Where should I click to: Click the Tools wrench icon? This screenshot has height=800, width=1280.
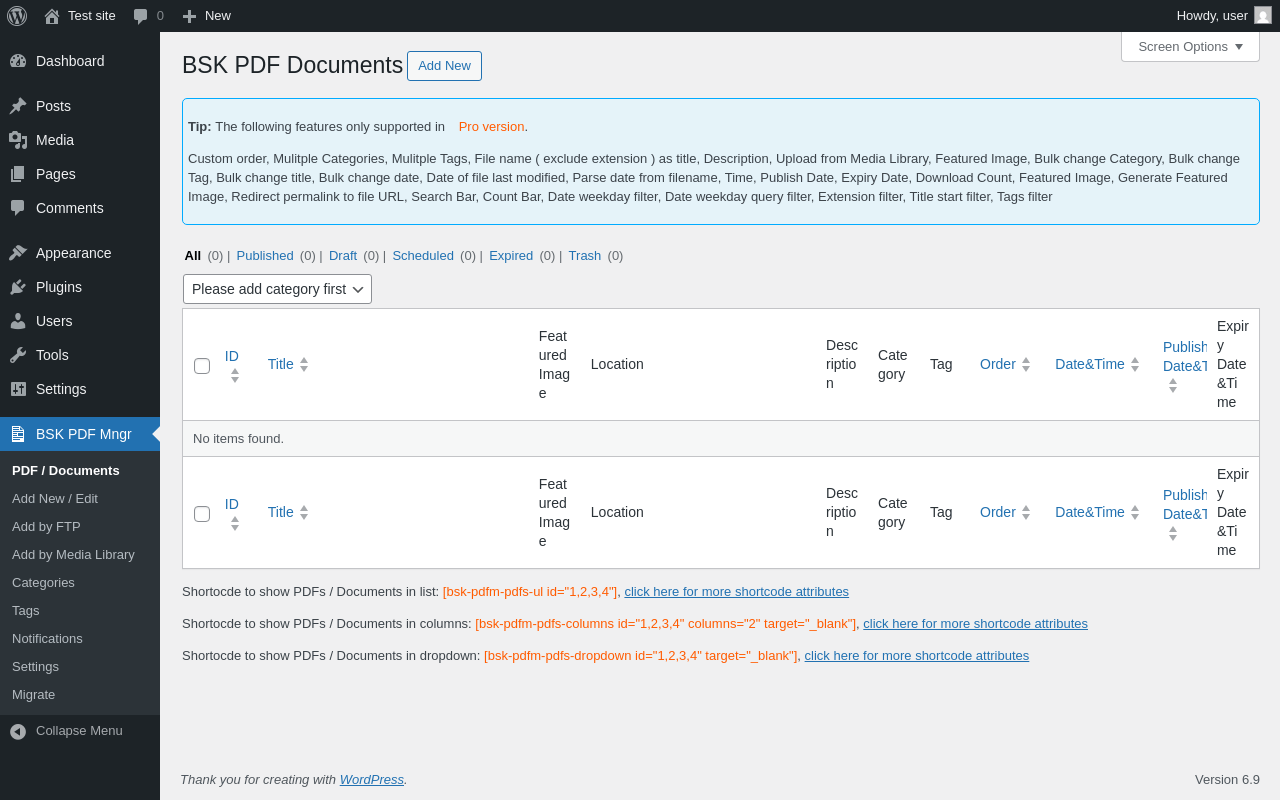coord(18,355)
